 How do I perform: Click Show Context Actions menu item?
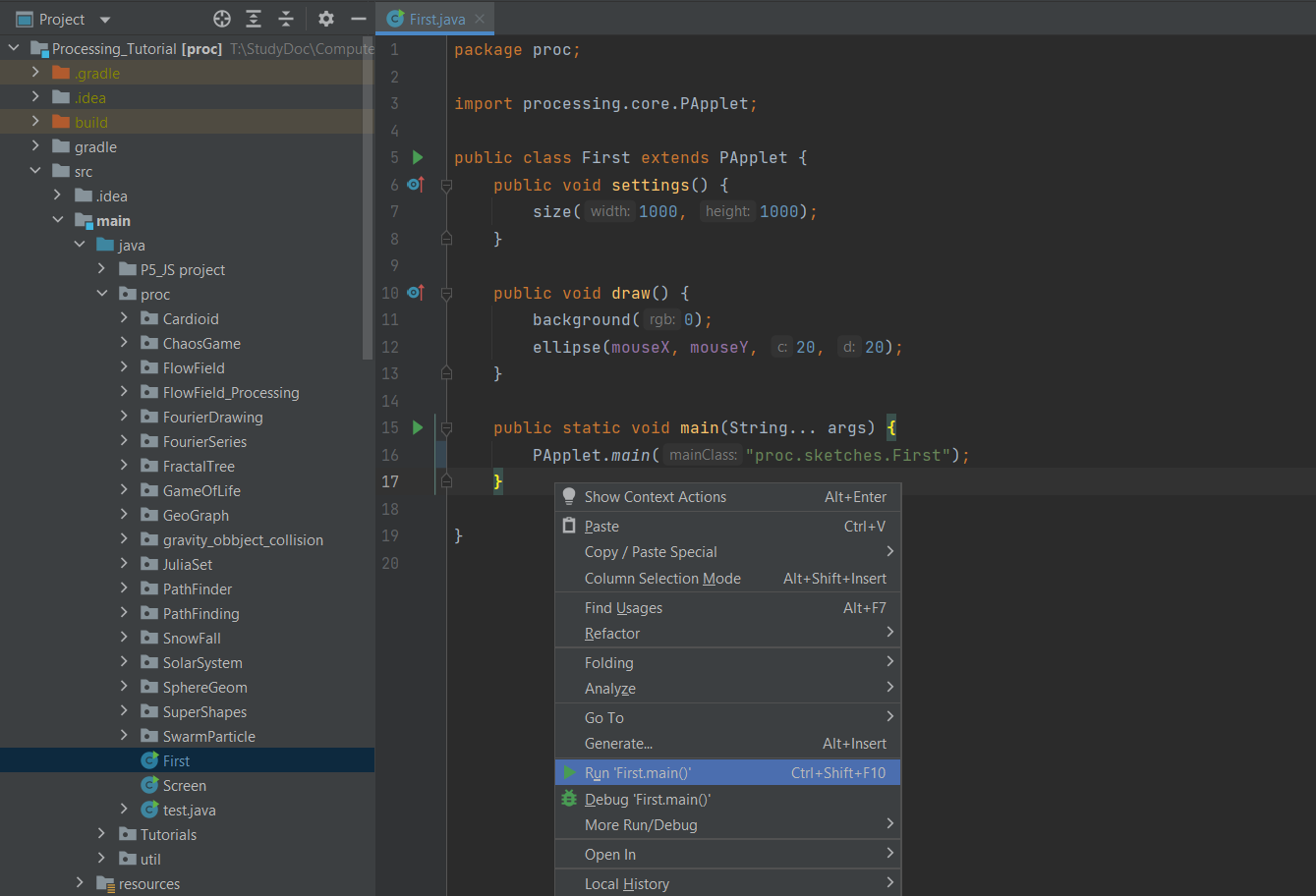click(655, 497)
